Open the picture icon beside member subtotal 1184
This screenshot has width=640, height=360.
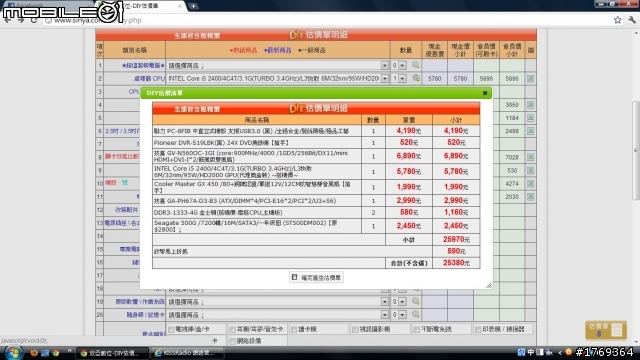pos(530,118)
